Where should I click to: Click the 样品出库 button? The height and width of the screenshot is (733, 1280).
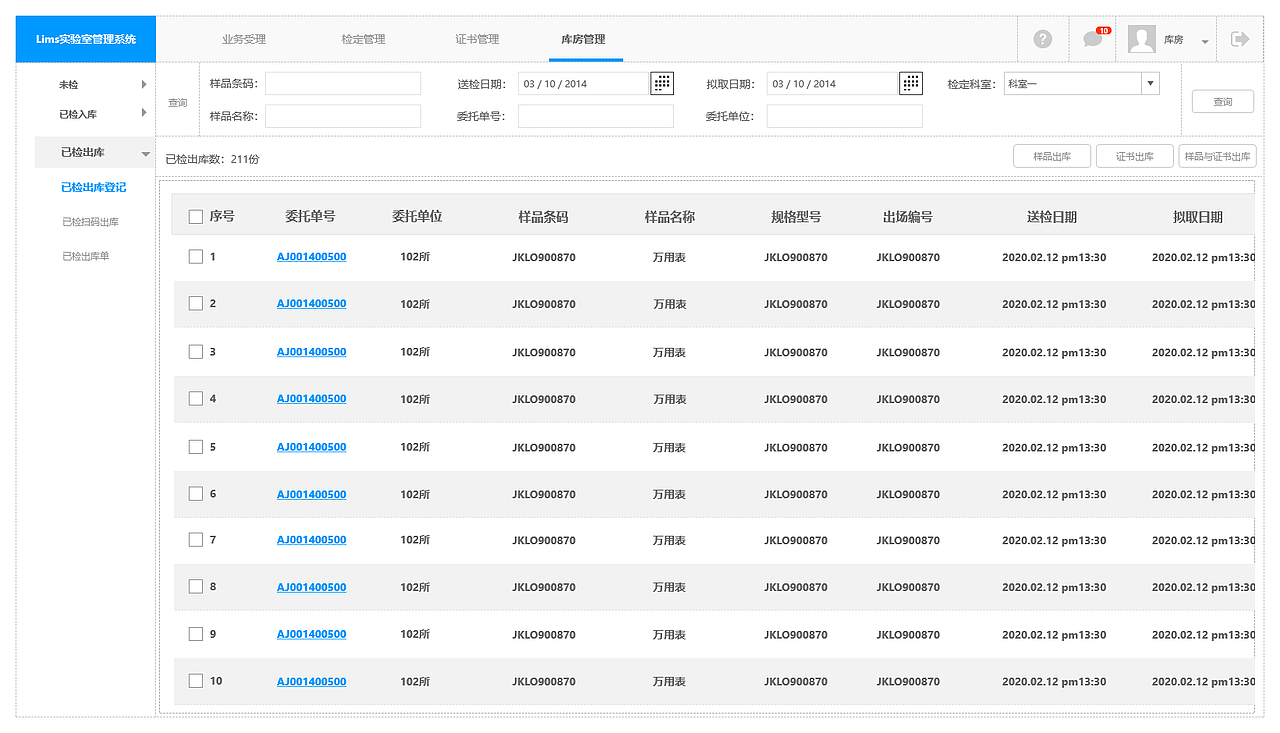[1052, 156]
